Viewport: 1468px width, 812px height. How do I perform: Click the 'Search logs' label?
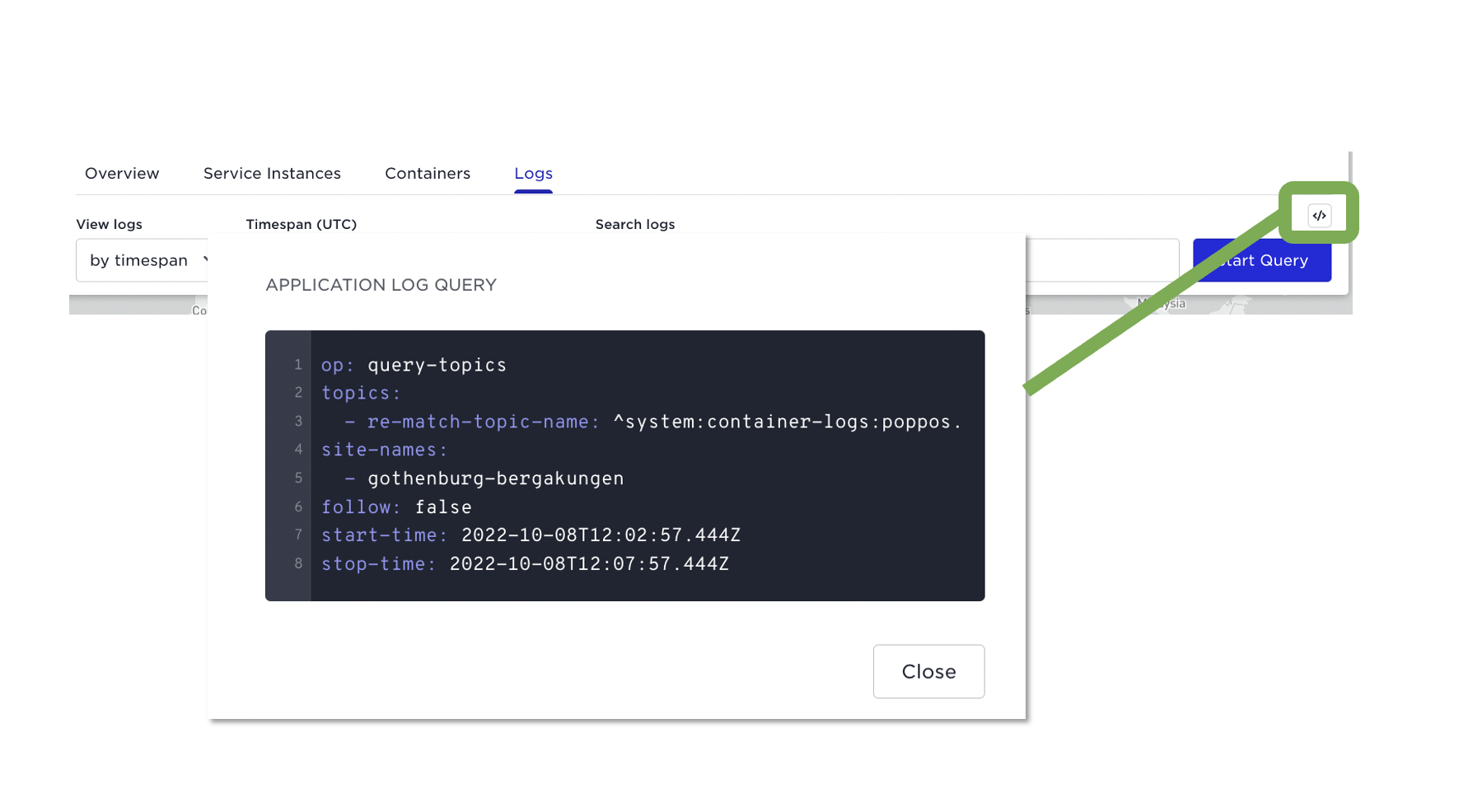coord(635,224)
